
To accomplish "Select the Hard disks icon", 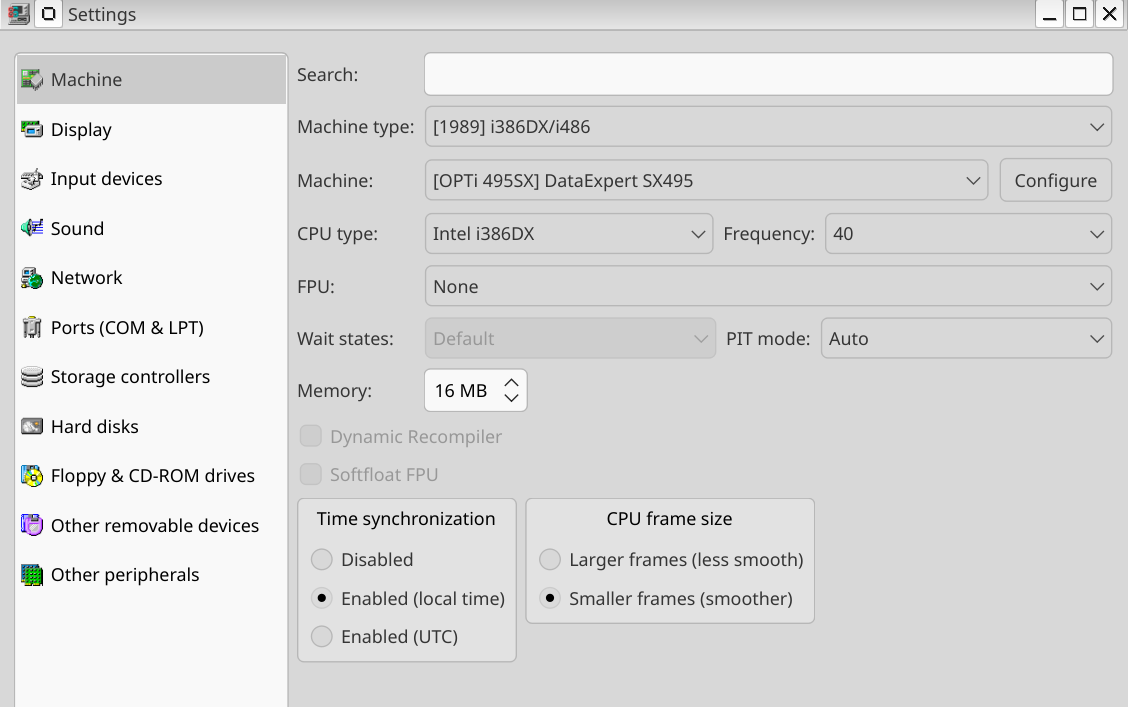I will click(32, 427).
